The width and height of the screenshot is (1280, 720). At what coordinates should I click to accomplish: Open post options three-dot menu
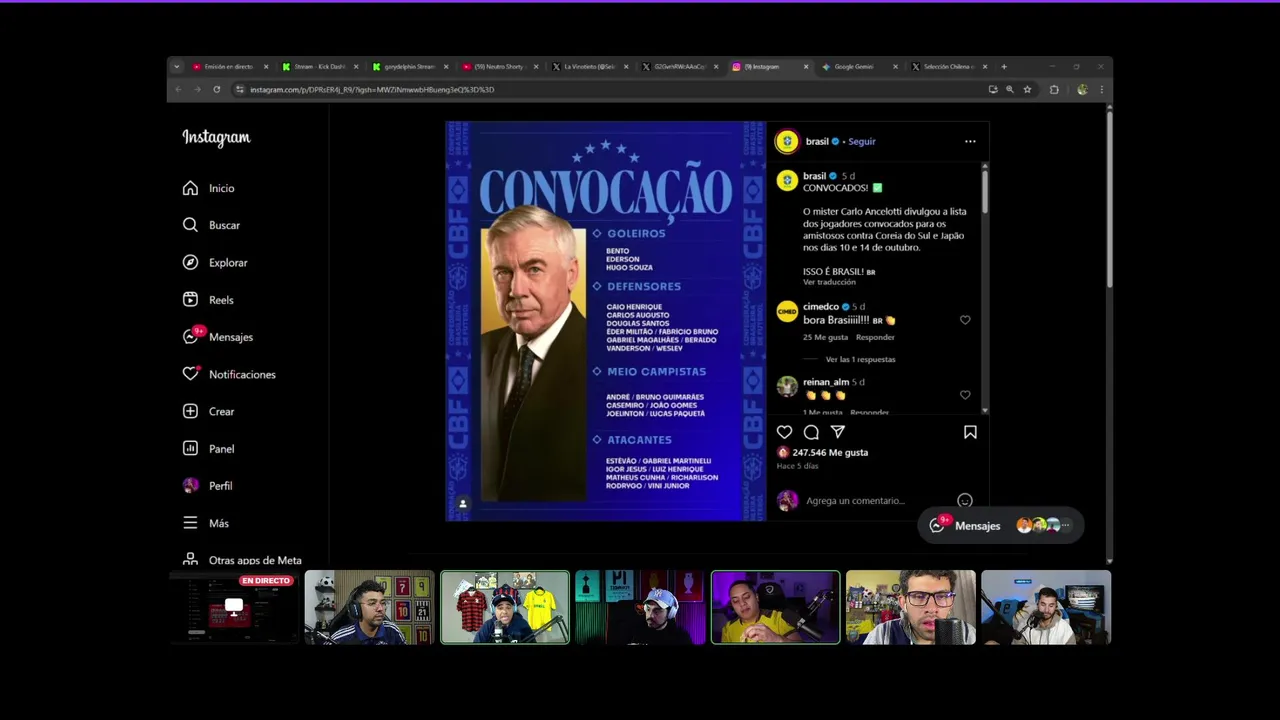click(970, 141)
